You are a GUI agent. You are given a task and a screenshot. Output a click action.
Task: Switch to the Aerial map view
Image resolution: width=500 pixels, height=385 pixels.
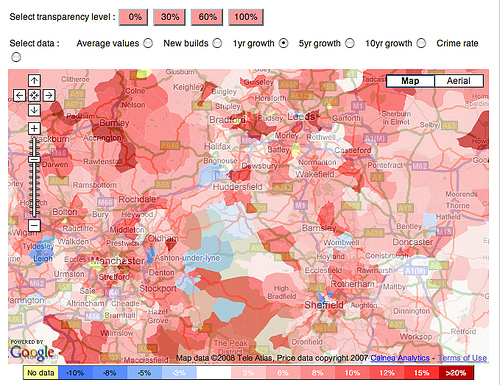459,81
